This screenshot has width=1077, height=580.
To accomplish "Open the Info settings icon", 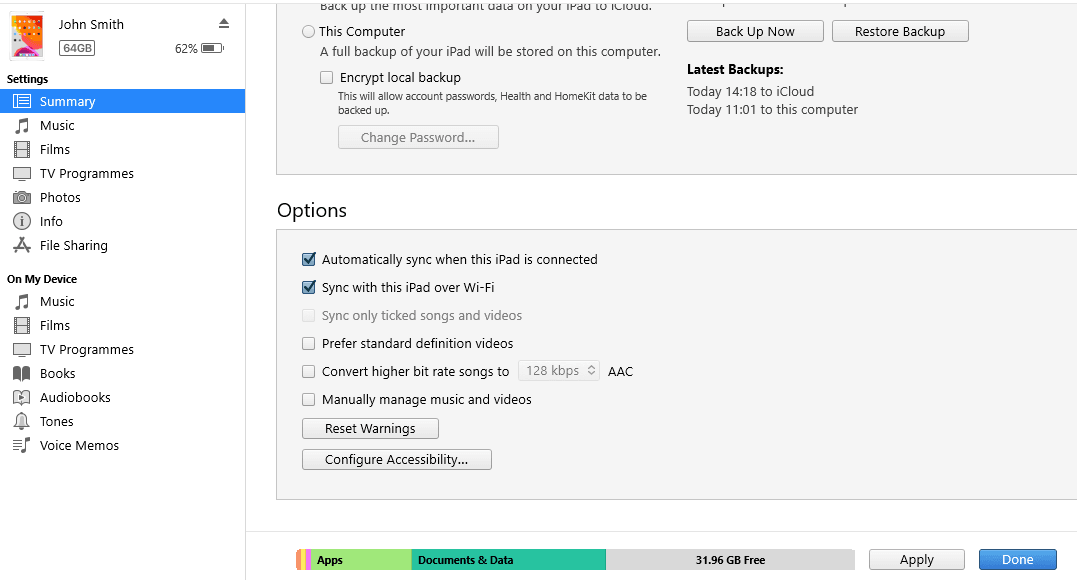I will click(x=22, y=221).
